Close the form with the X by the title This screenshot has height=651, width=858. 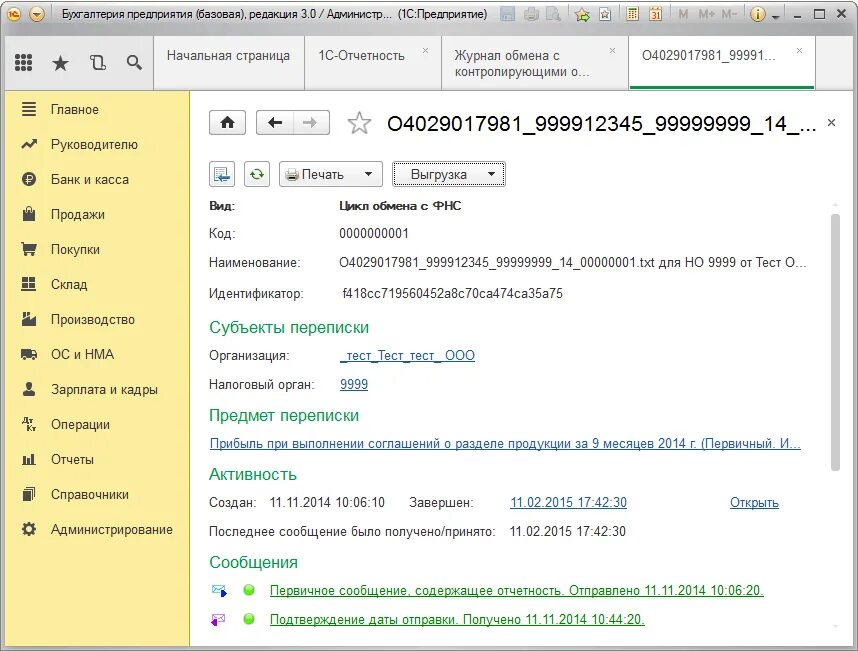coord(831,123)
